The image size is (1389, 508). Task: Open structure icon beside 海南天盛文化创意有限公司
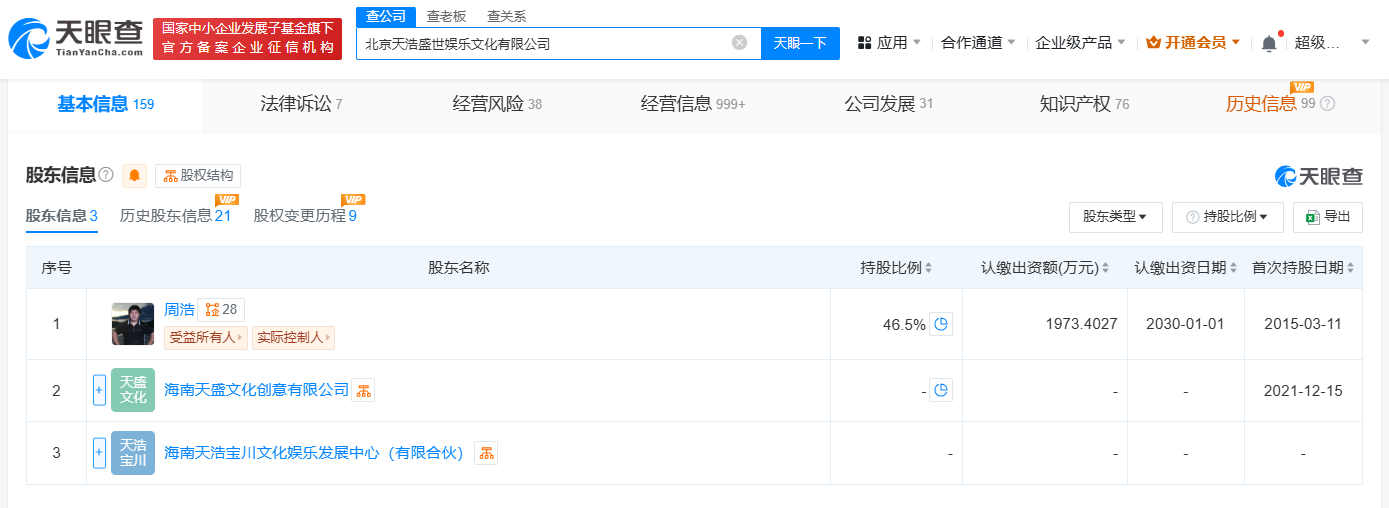(363, 390)
